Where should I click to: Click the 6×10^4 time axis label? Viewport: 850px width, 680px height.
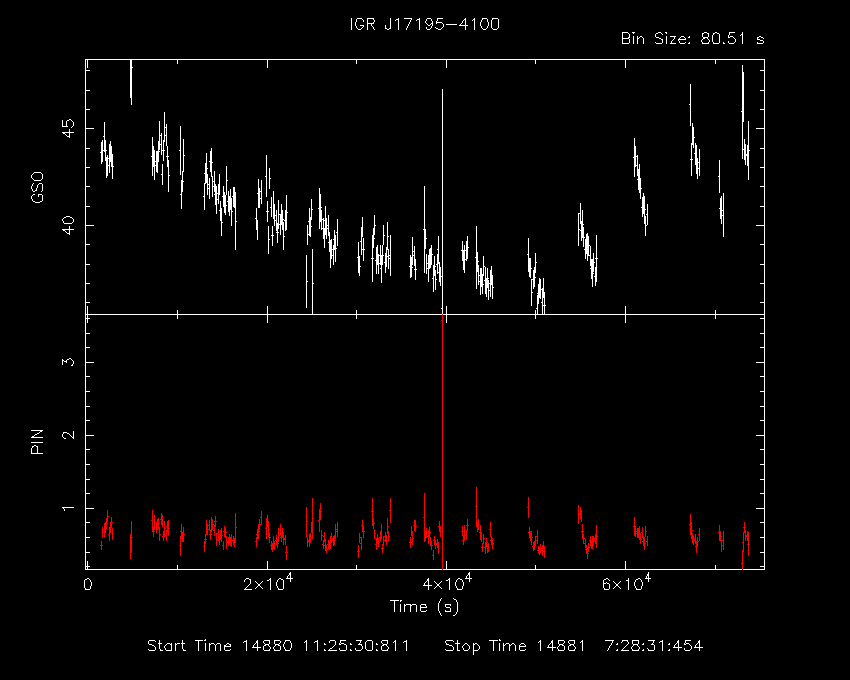pos(626,583)
